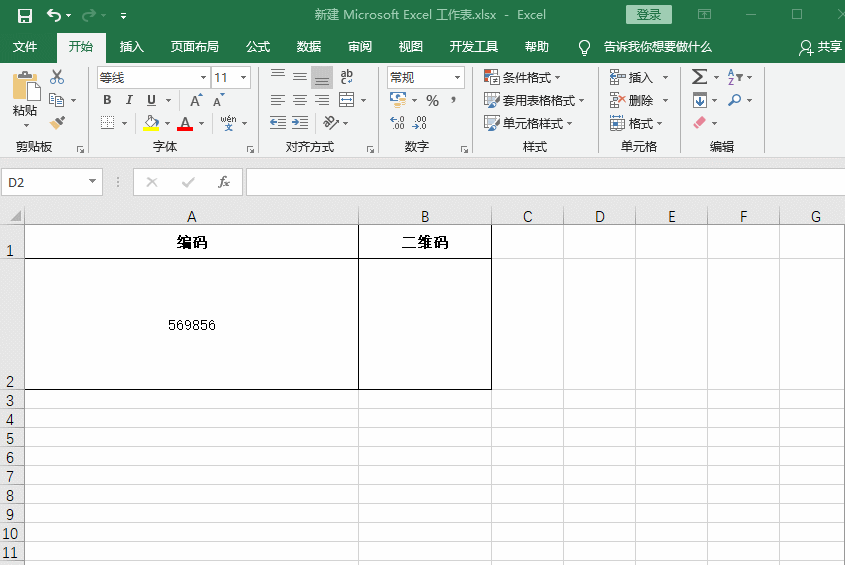
Task: Select cell containing 569856
Action: [191, 324]
